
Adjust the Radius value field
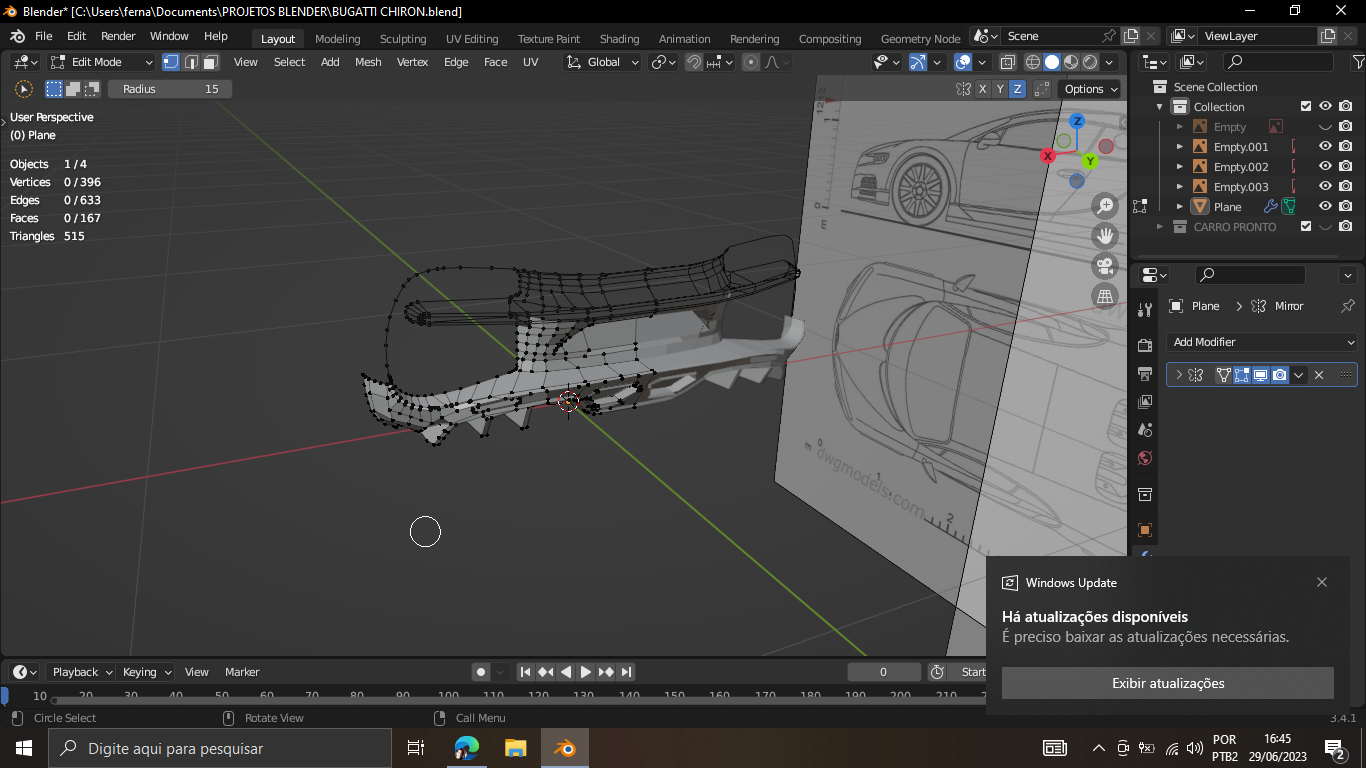[170, 89]
